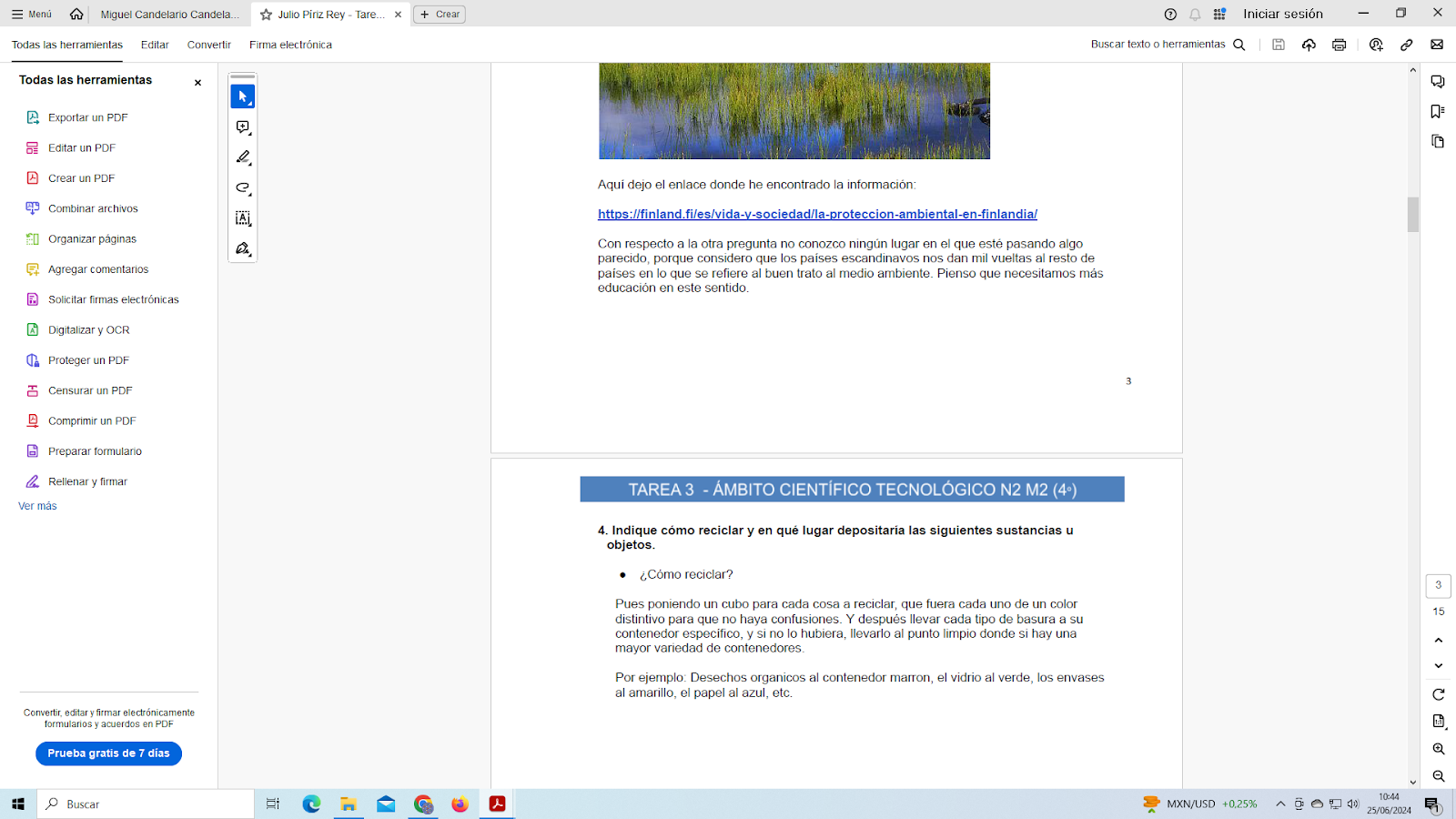The image size is (1456, 819).
Task: Select the add comment tool
Action: [243, 127]
